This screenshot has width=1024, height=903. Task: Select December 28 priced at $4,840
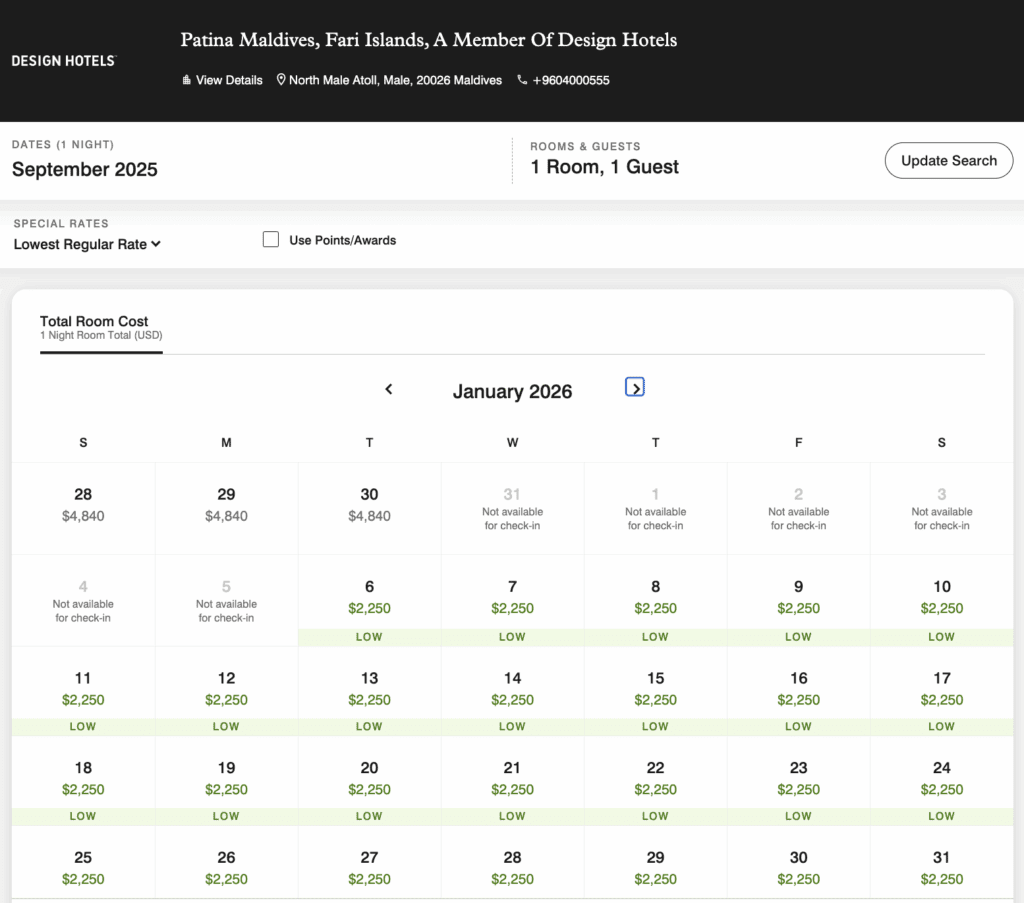tap(83, 506)
